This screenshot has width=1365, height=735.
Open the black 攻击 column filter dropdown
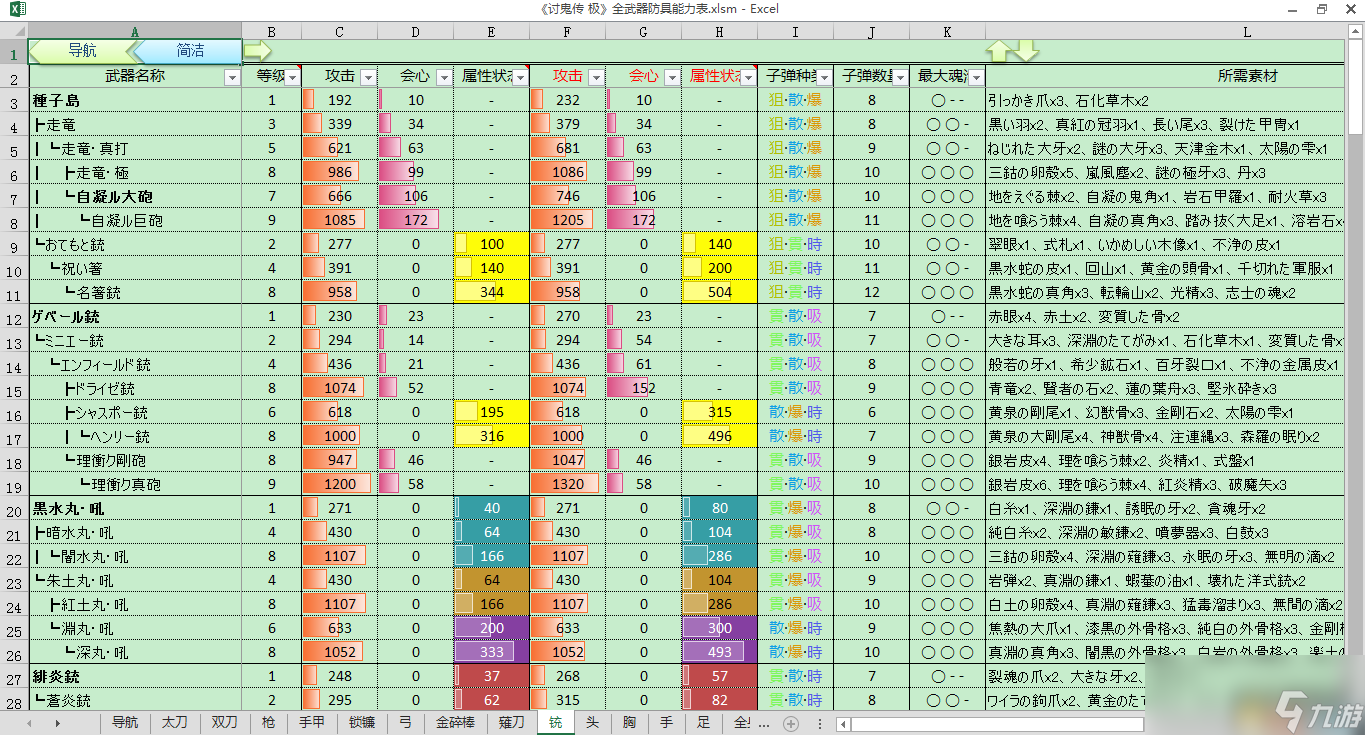368,77
